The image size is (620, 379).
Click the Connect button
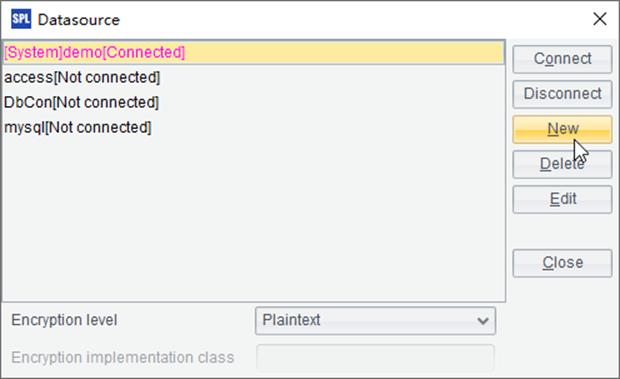tap(562, 59)
